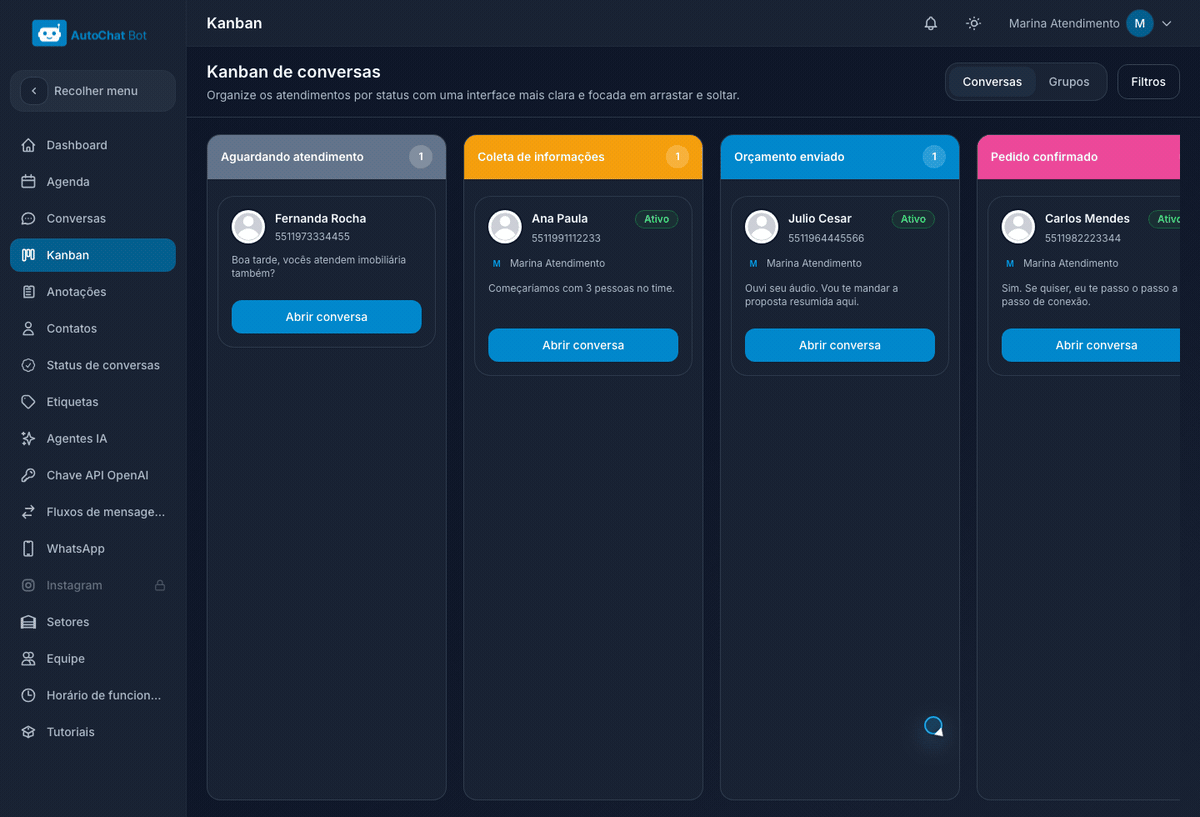Click the AutoChat Bot robot logo

49,34
